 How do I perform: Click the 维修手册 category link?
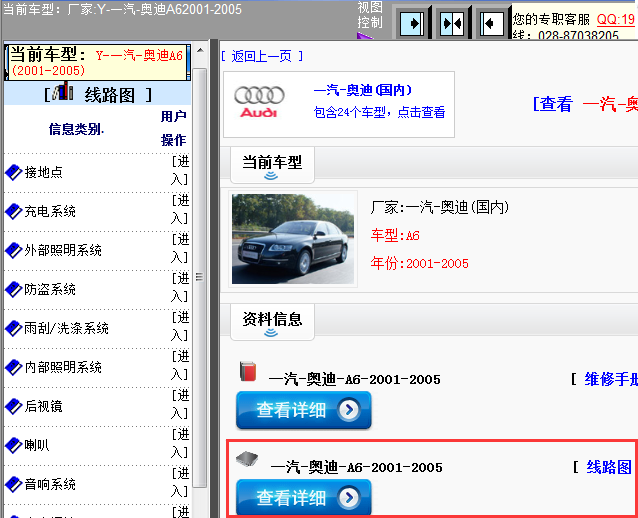pos(611,379)
